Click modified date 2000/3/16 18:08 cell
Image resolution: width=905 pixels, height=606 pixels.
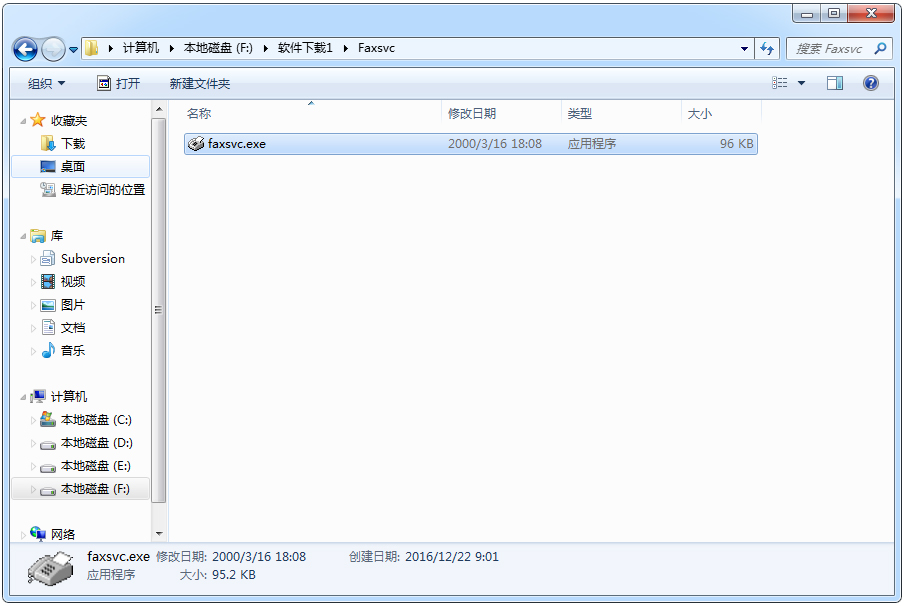(x=495, y=144)
